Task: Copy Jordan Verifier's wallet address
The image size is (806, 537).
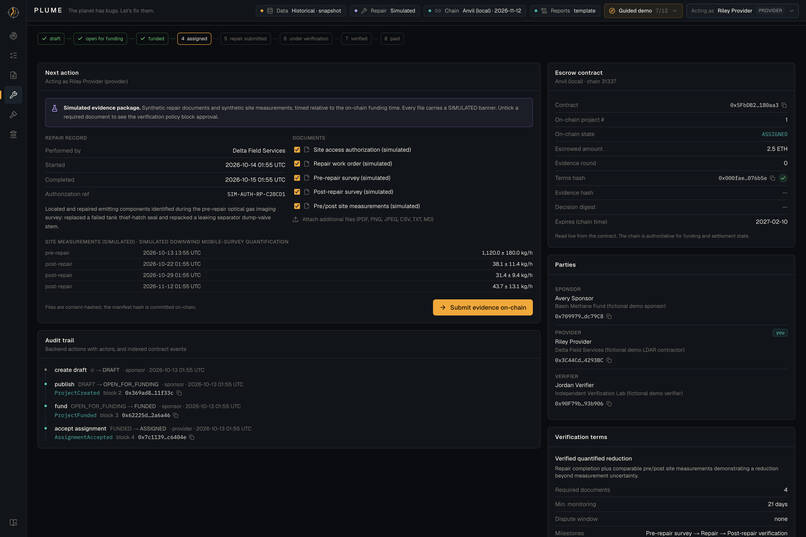Action: click(x=609, y=404)
